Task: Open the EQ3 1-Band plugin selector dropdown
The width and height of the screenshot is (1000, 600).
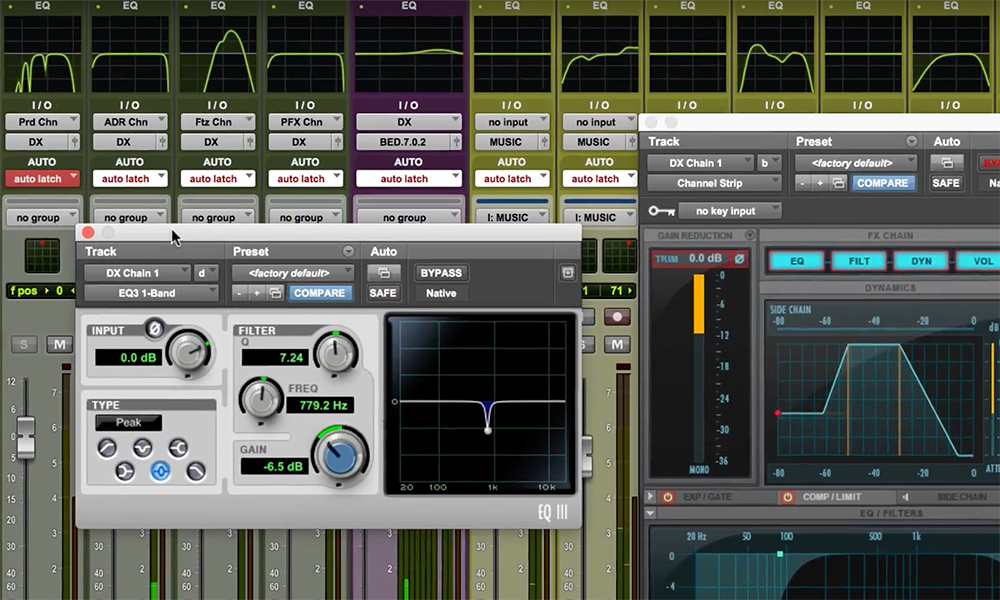Action: point(151,293)
